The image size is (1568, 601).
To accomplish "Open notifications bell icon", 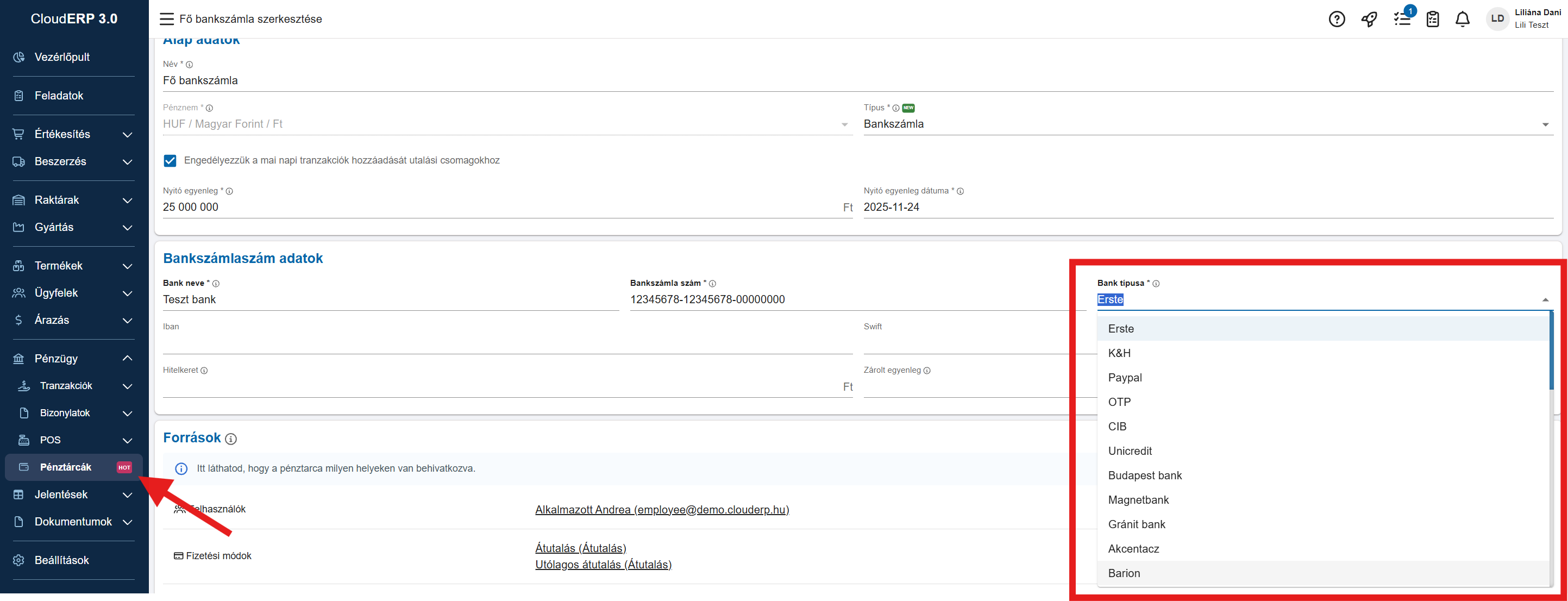I will pos(1462,20).
